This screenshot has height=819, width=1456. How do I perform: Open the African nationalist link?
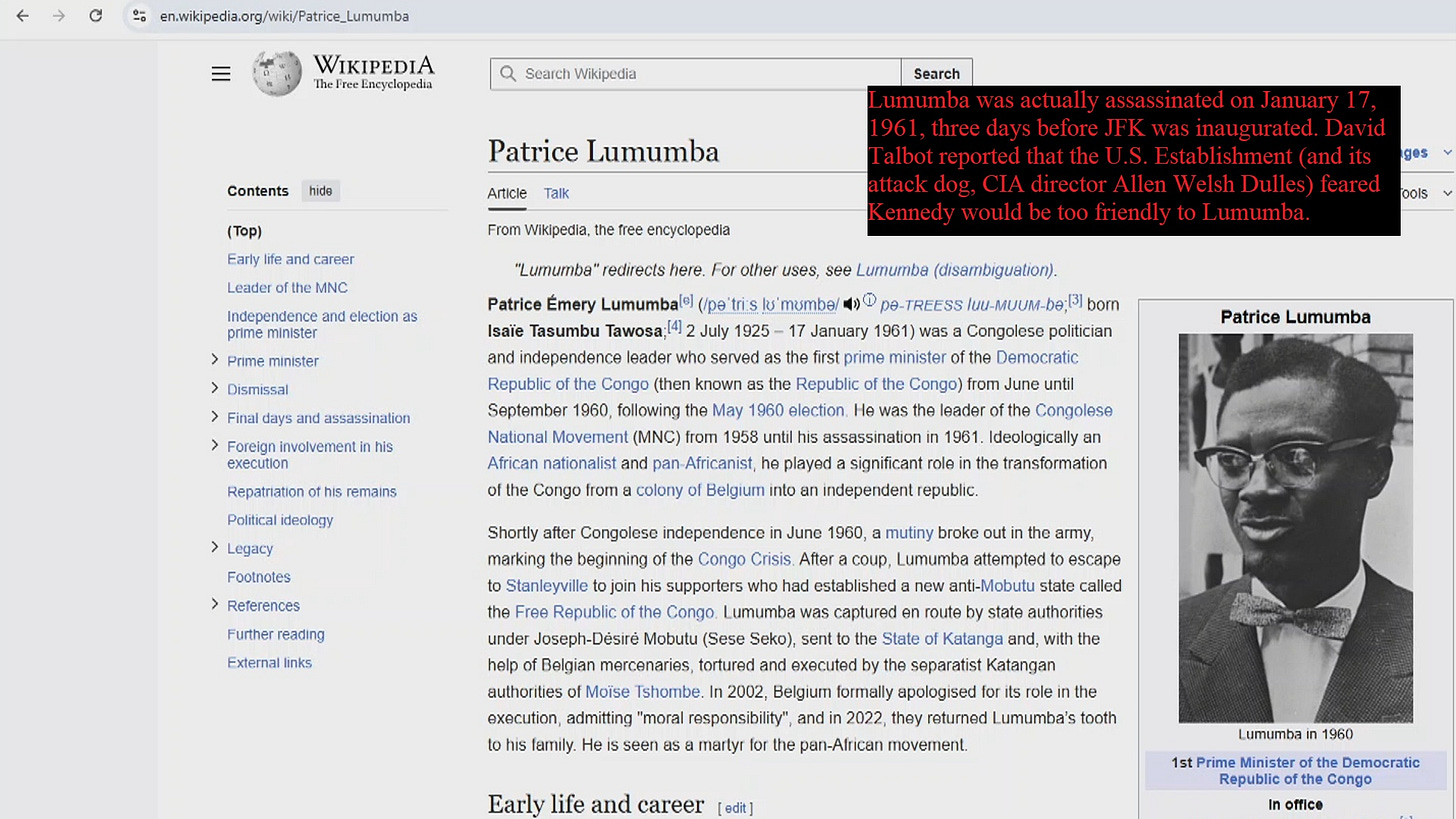point(551,463)
